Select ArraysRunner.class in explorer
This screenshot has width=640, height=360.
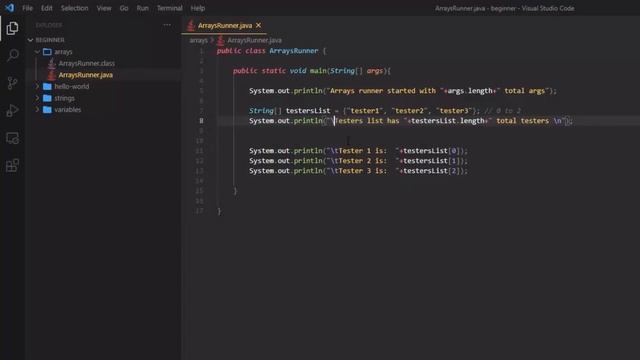[87, 63]
